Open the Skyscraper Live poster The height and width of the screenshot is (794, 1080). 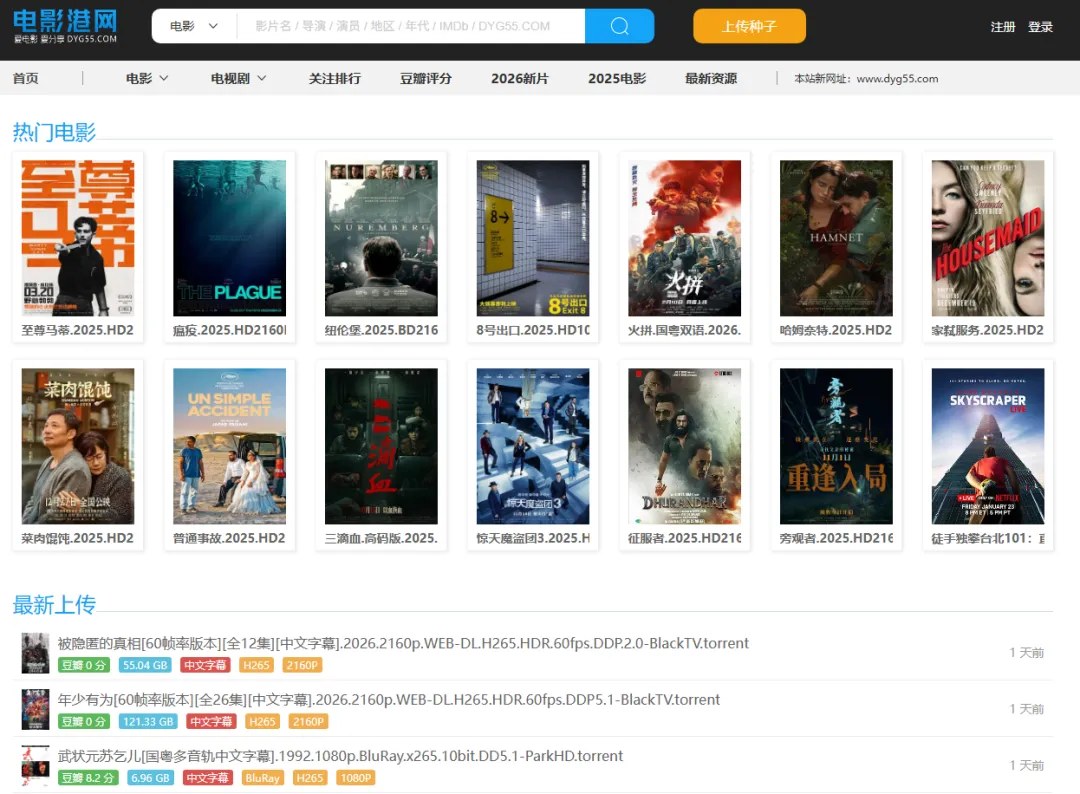tap(988, 446)
